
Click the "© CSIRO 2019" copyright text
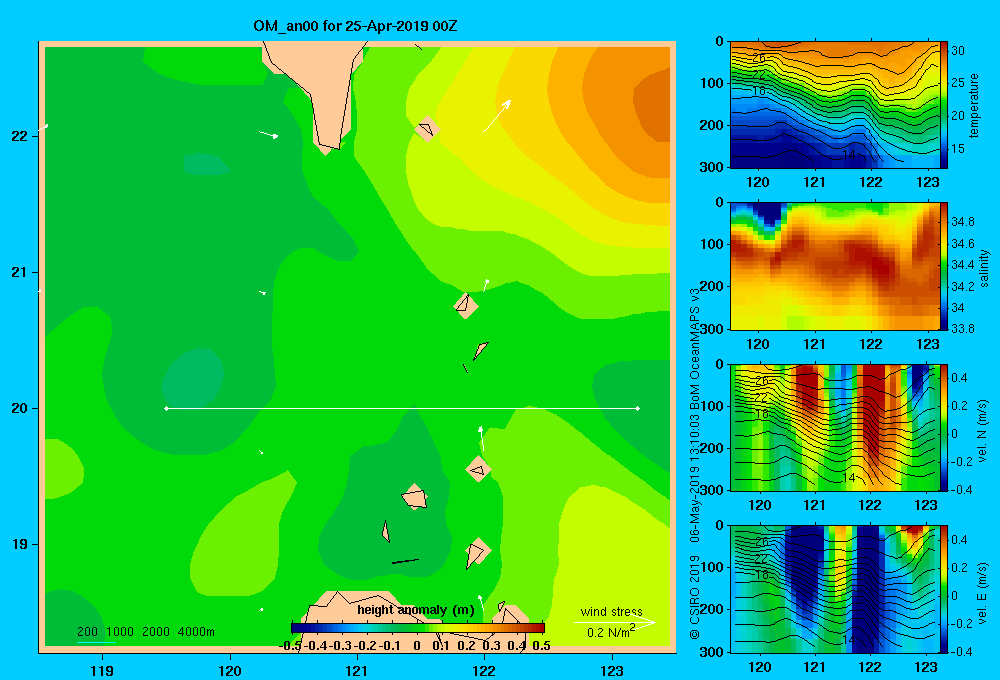(x=695, y=597)
